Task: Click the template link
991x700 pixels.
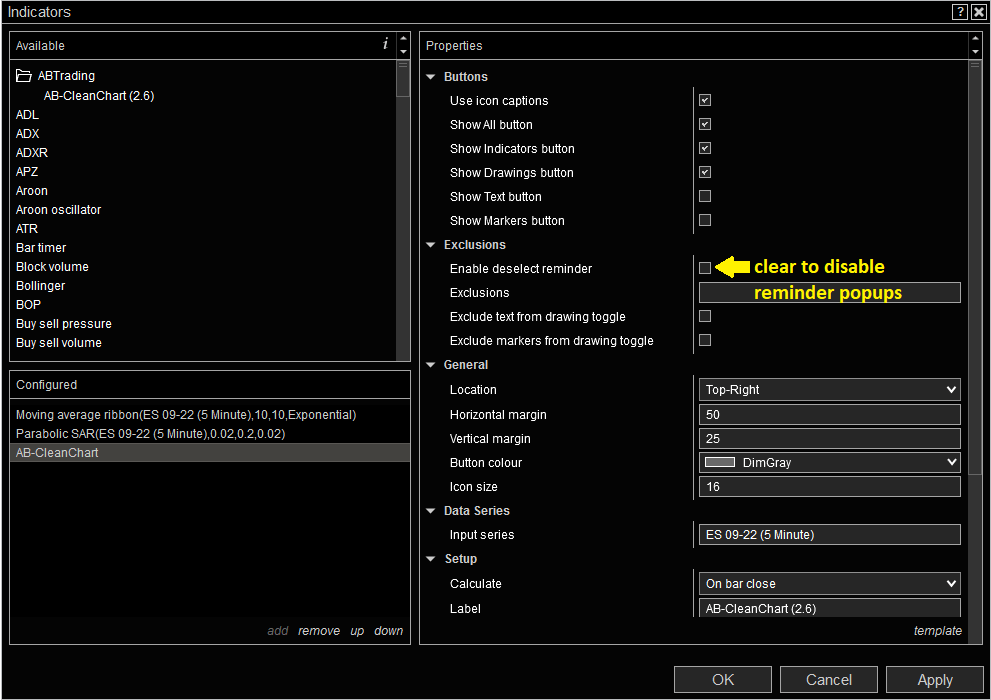Action: (937, 630)
